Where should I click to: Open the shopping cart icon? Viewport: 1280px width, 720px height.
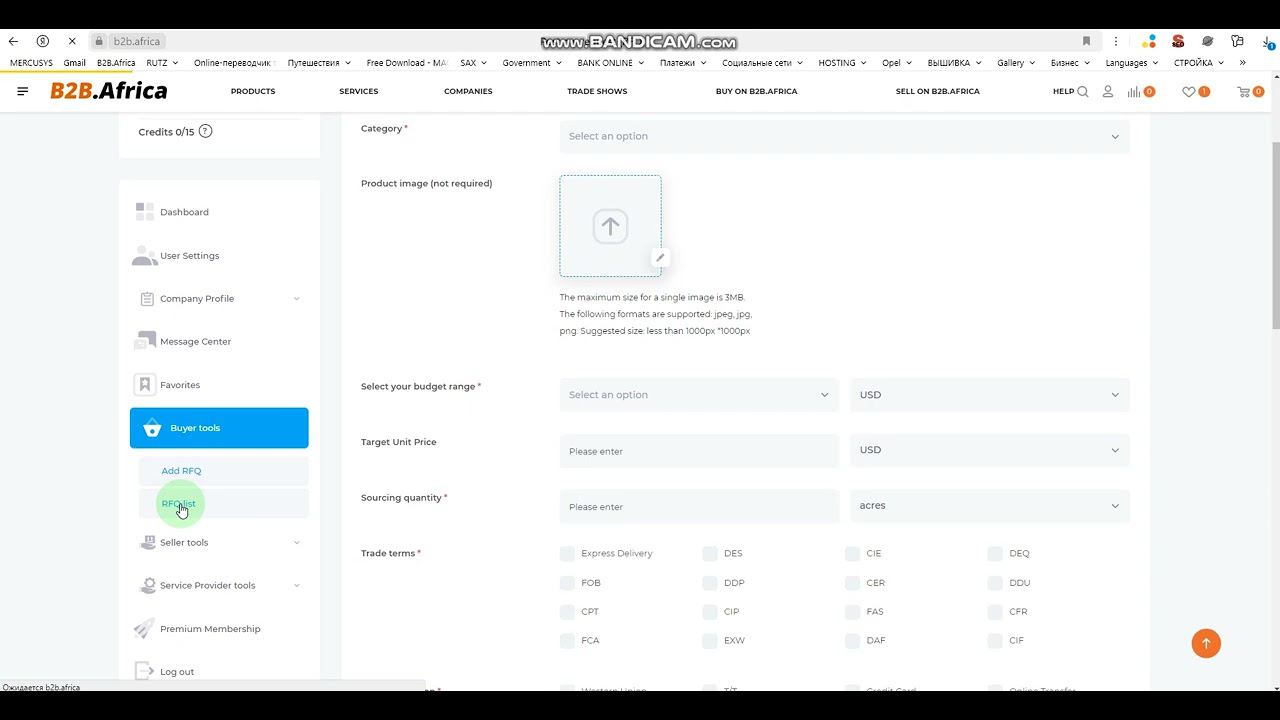pyautogui.click(x=1244, y=92)
